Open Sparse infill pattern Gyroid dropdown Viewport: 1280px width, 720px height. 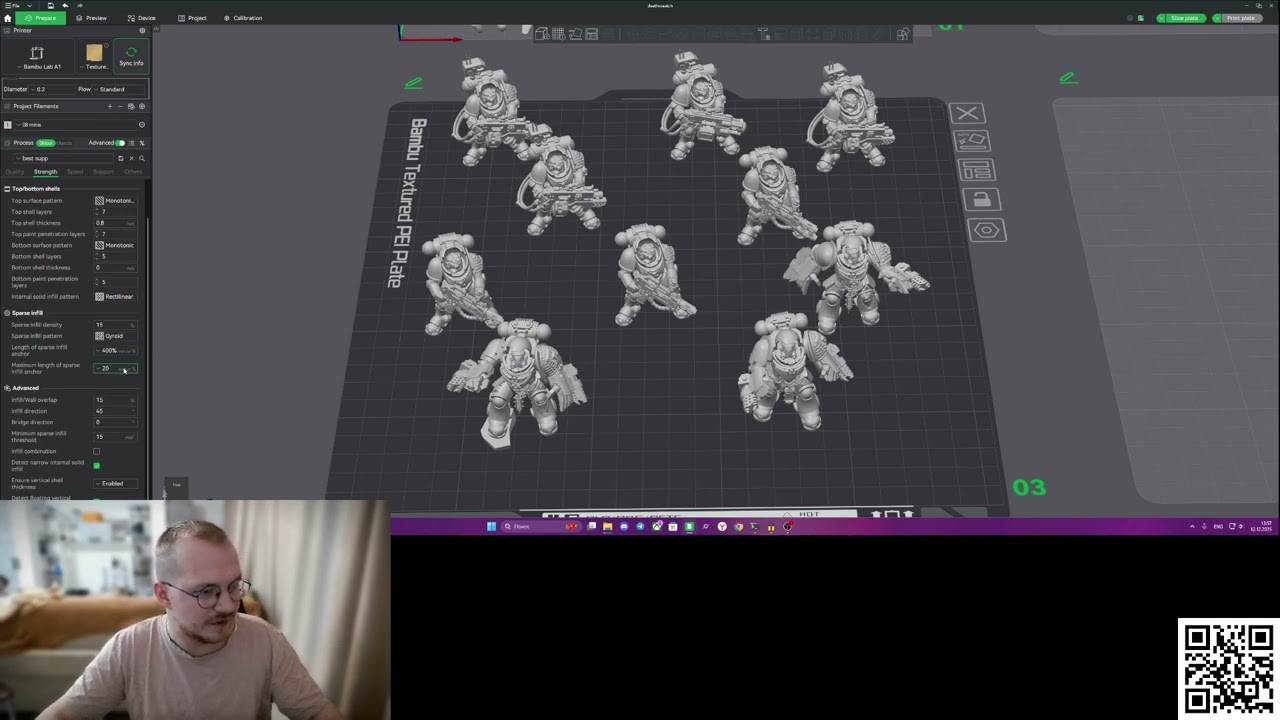pos(115,336)
